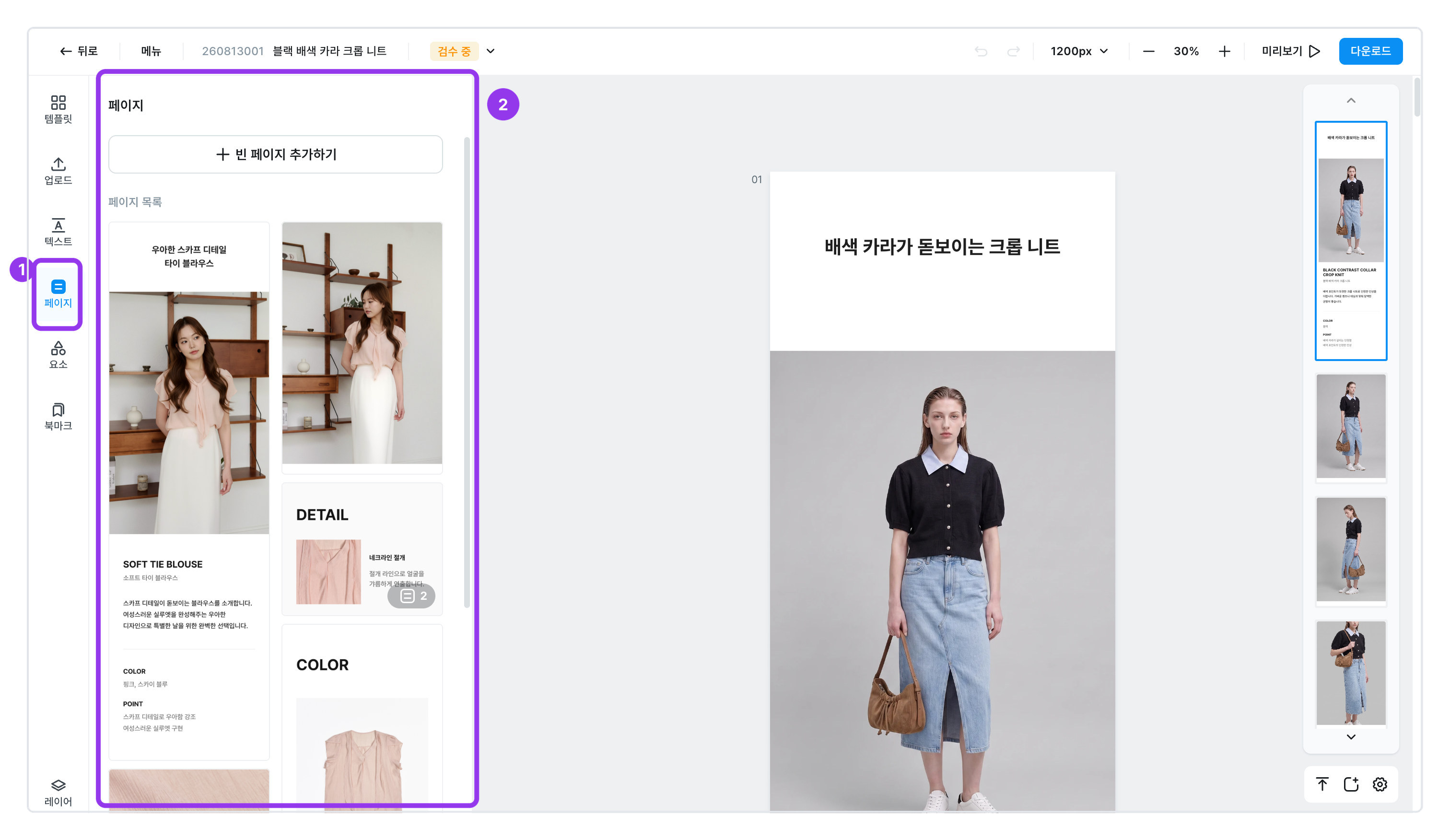The image size is (1450, 840).
Task: Click the canvas headline 배색 카라가 돋보이는 크롭 니트
Action: [x=942, y=247]
